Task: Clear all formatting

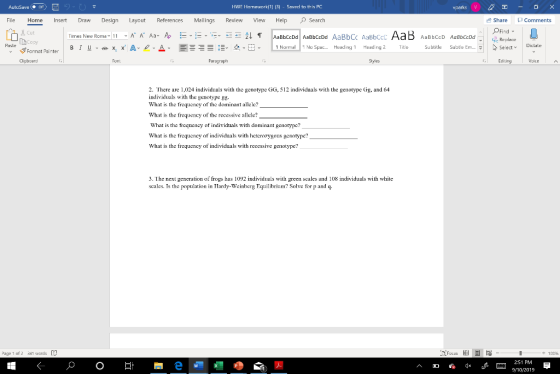Action: pyautogui.click(x=168, y=35)
